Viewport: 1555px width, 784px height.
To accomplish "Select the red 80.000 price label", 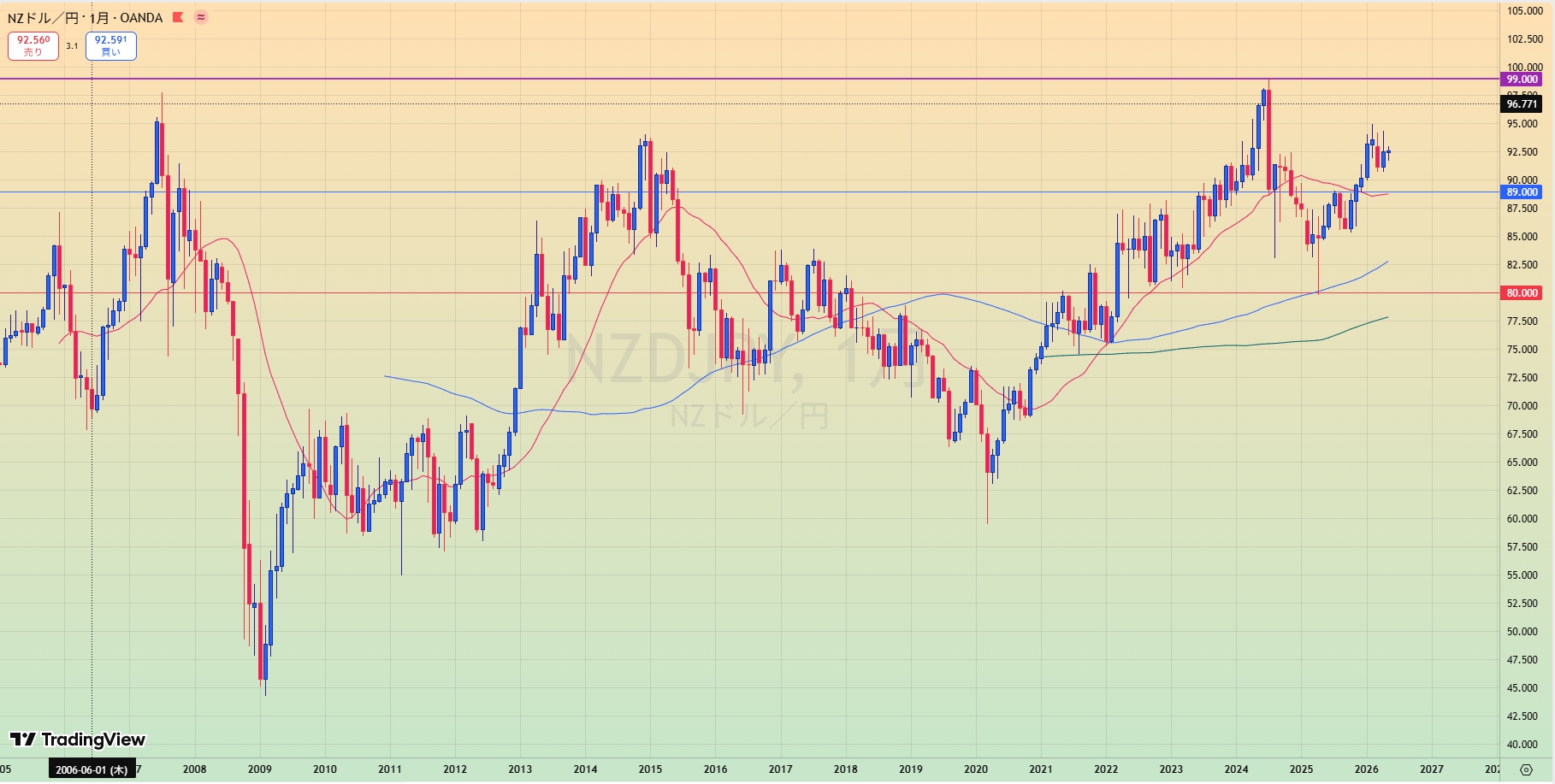I will (x=1522, y=293).
